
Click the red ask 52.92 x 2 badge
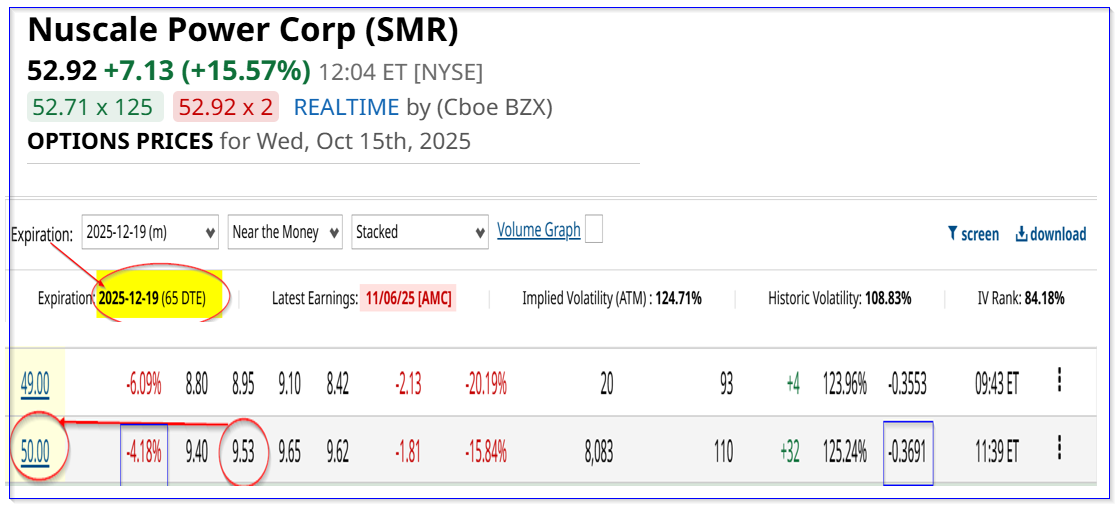228,107
